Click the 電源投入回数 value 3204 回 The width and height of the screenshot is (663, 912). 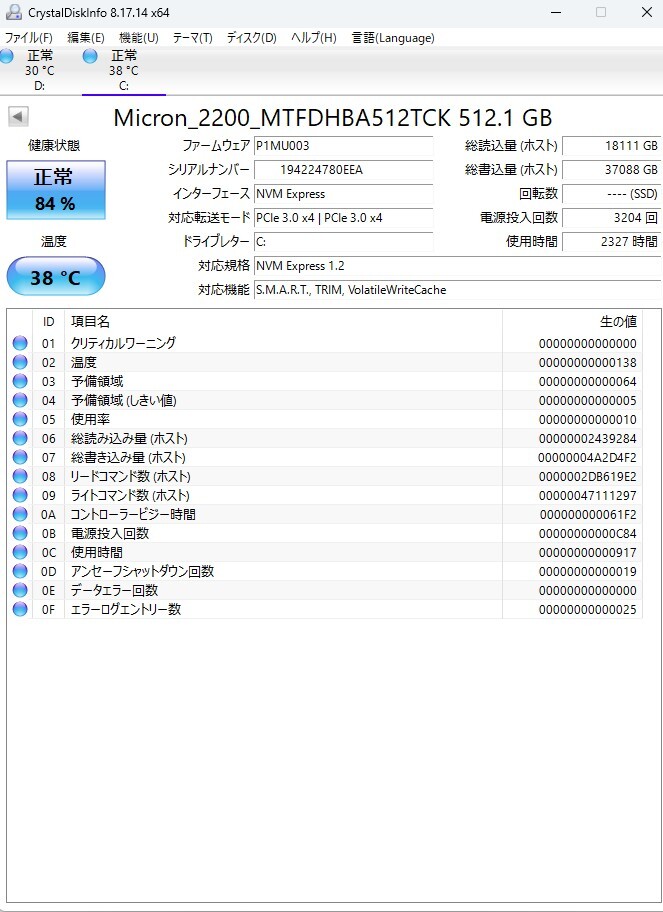click(612, 218)
